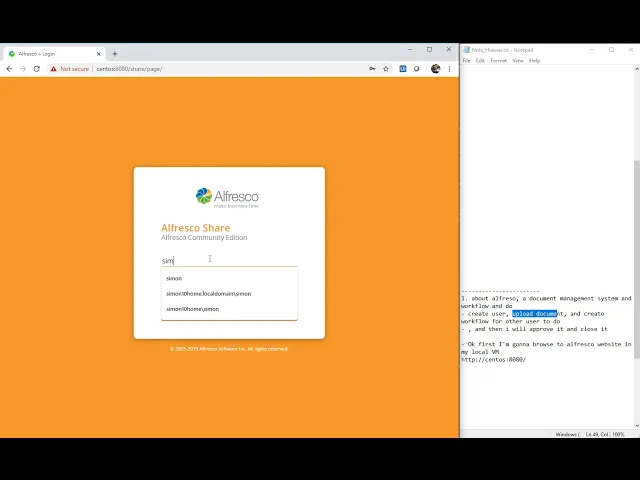Choose the simon10home.localdomain\simon suggestion
The height and width of the screenshot is (480, 640).
pos(229,294)
